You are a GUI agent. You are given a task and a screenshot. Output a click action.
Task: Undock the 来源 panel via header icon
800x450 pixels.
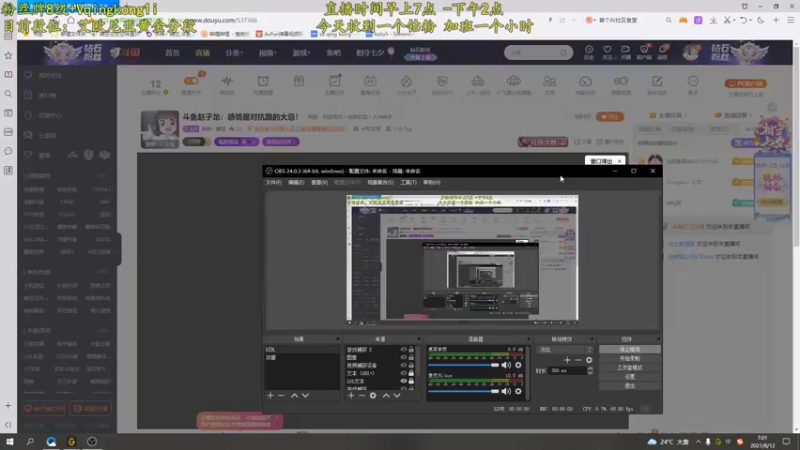pyautogui.click(x=418, y=339)
